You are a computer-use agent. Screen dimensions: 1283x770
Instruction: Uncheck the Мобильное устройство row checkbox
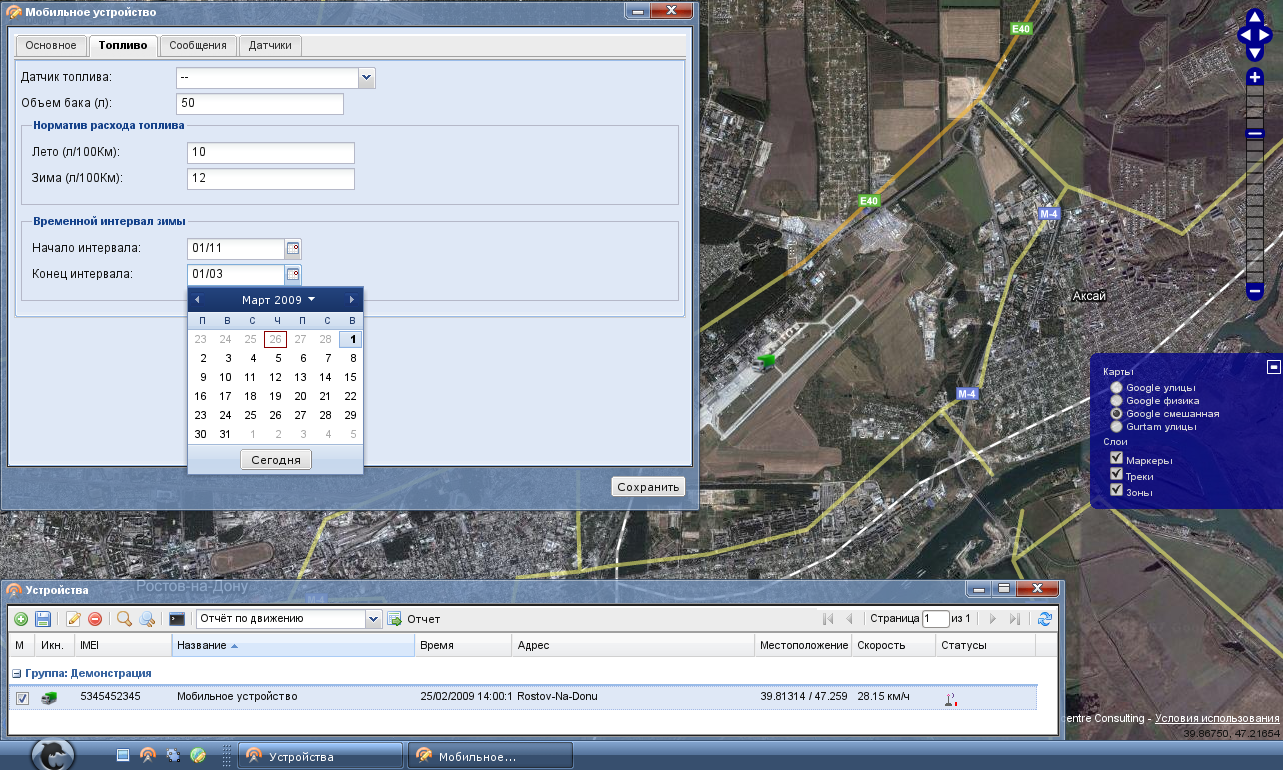pos(22,698)
